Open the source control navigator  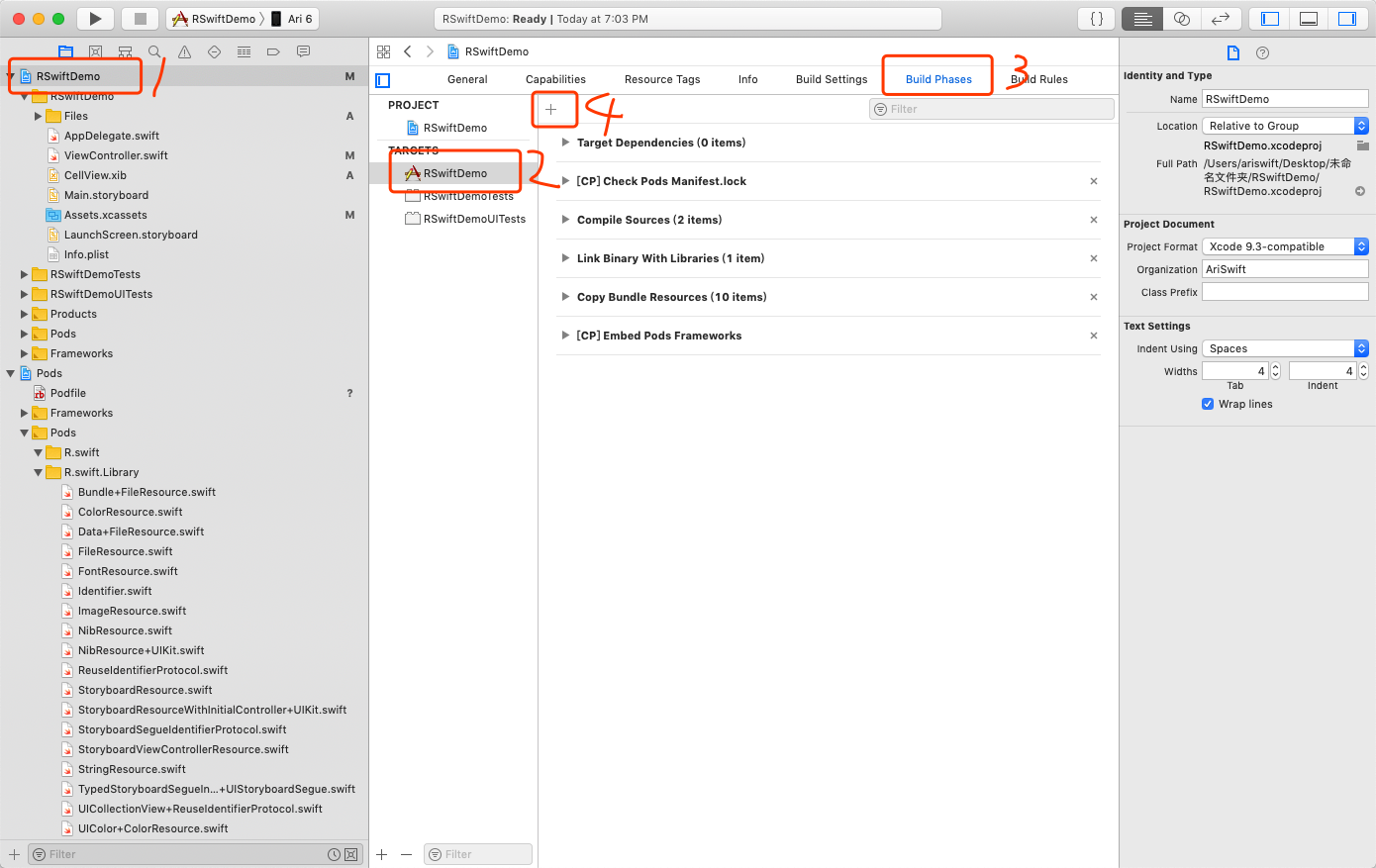click(x=95, y=51)
